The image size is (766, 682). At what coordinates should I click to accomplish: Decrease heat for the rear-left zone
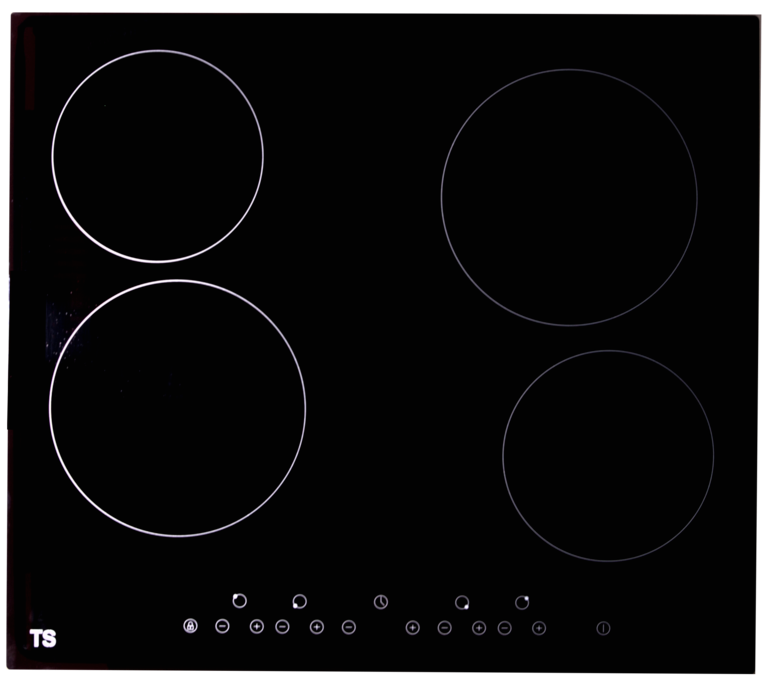click(x=222, y=626)
